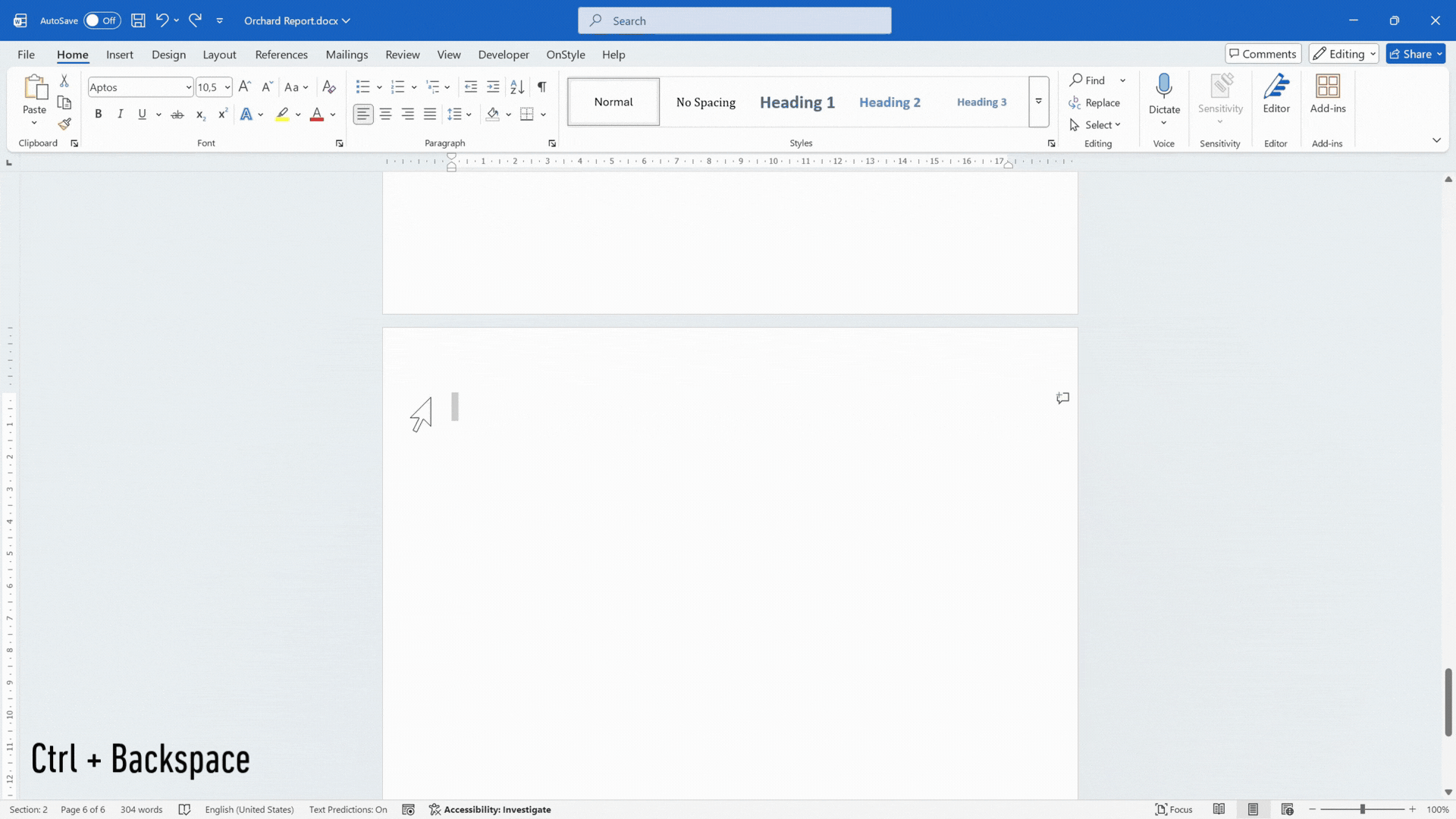Screen dimensions: 1456x819
Task: Decrease paragraph indent
Action: (471, 87)
